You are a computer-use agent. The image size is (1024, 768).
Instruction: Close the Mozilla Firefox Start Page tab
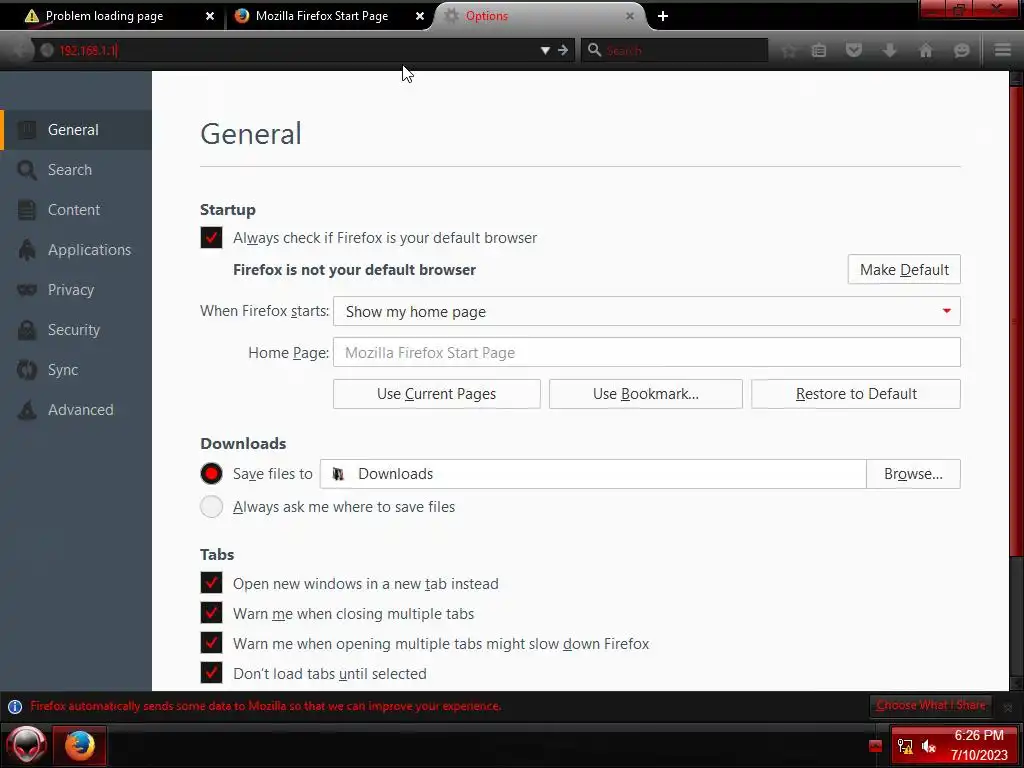point(420,16)
